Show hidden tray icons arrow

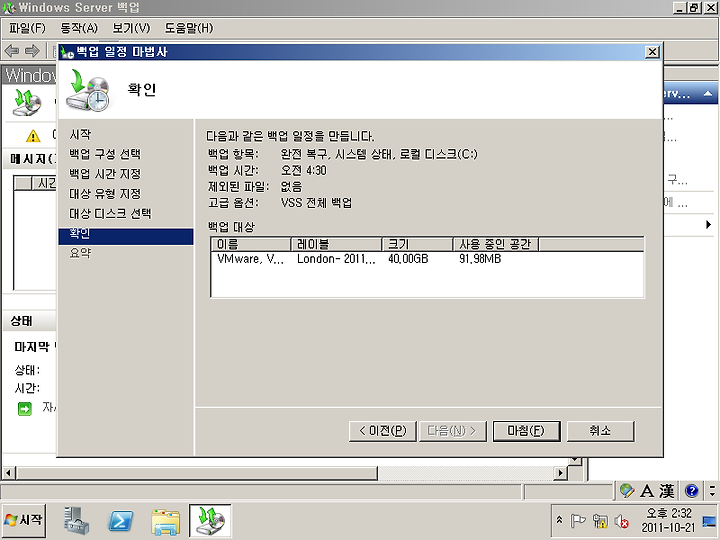559,520
